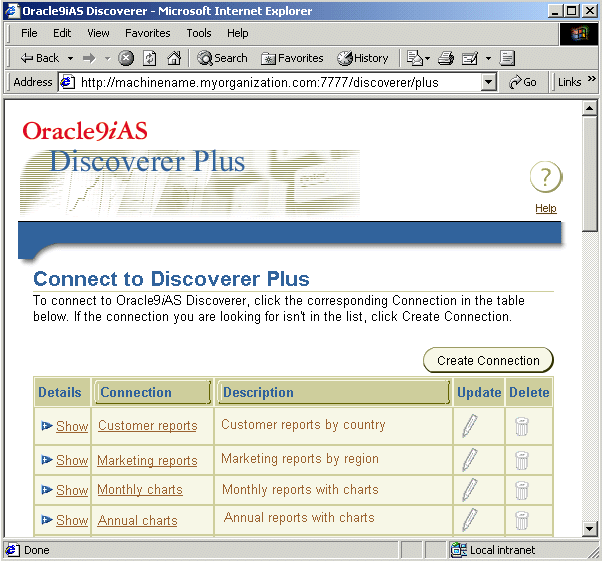
Task: Click the Local intranet zone icon
Action: coord(458,550)
